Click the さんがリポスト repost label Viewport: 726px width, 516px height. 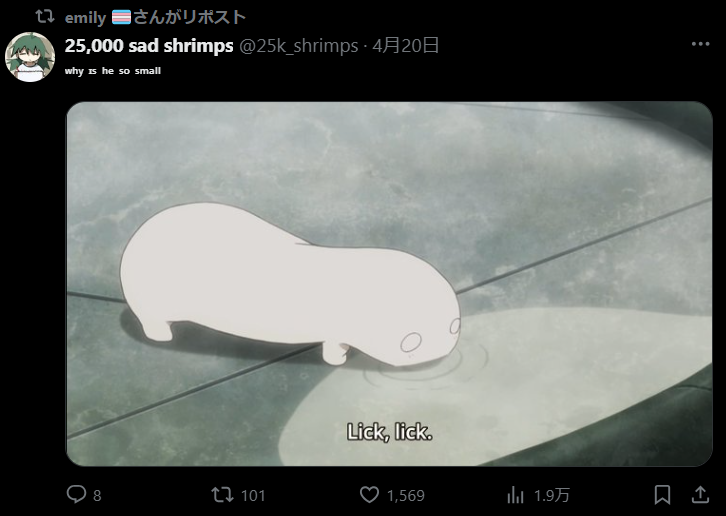point(190,17)
